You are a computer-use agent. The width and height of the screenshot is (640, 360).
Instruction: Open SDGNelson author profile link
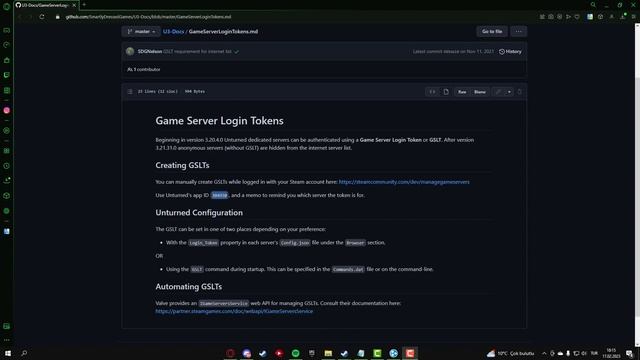point(150,51)
